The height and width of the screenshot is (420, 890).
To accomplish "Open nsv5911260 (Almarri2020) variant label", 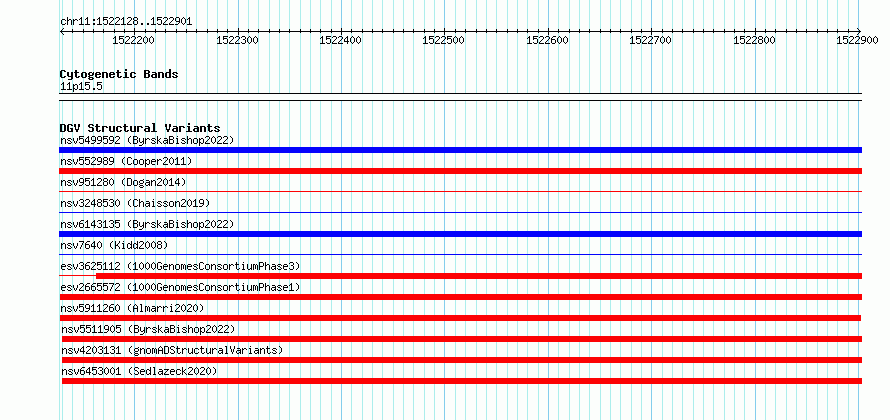I will click(x=132, y=308).
